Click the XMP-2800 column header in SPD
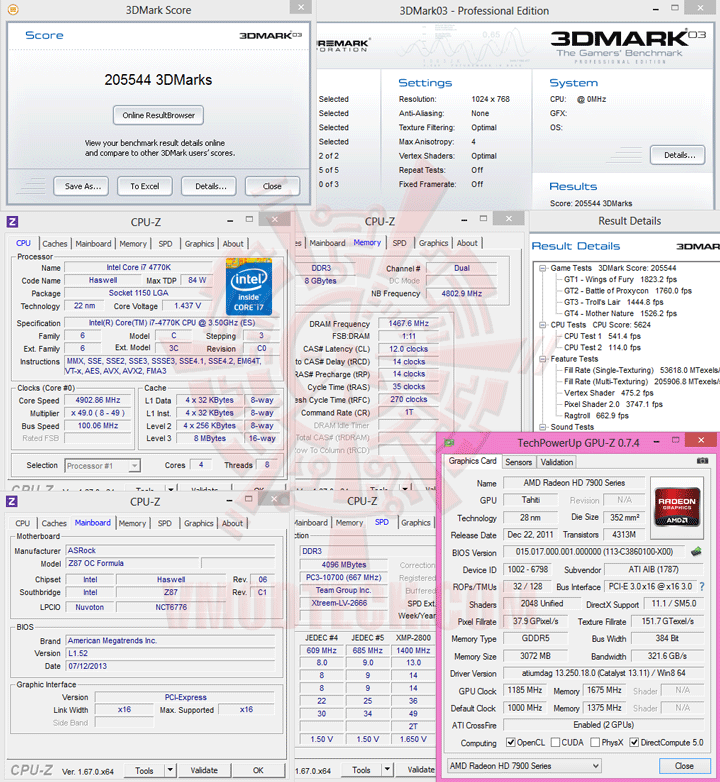Image resolution: width=720 pixels, height=782 pixels. pos(413,638)
